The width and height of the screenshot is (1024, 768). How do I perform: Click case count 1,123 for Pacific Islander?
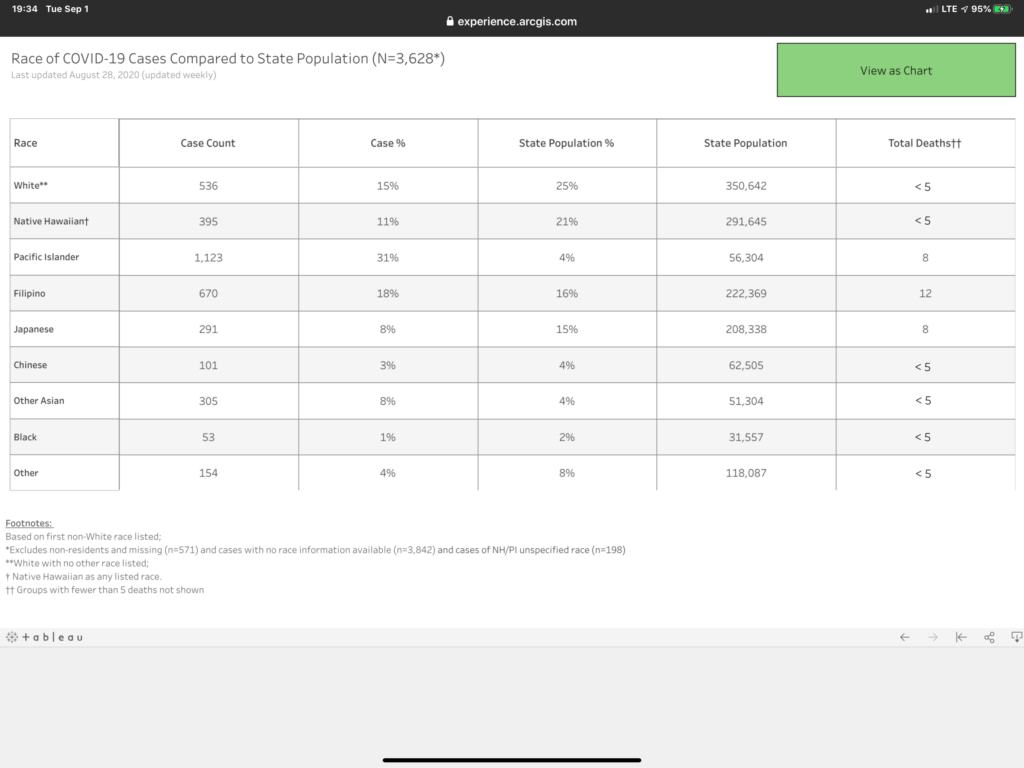pyautogui.click(x=208, y=258)
